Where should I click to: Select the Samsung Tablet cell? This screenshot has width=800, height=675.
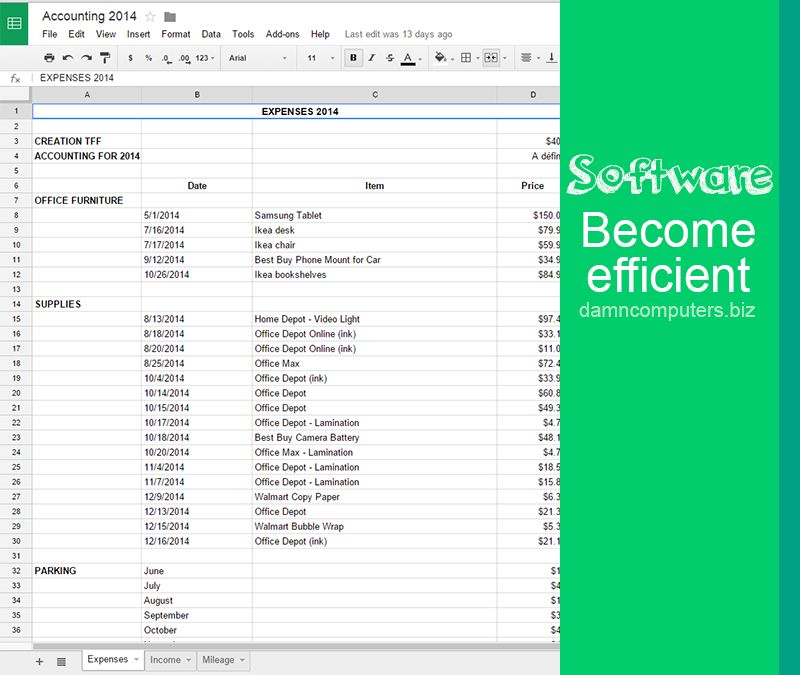pyautogui.click(x=374, y=215)
